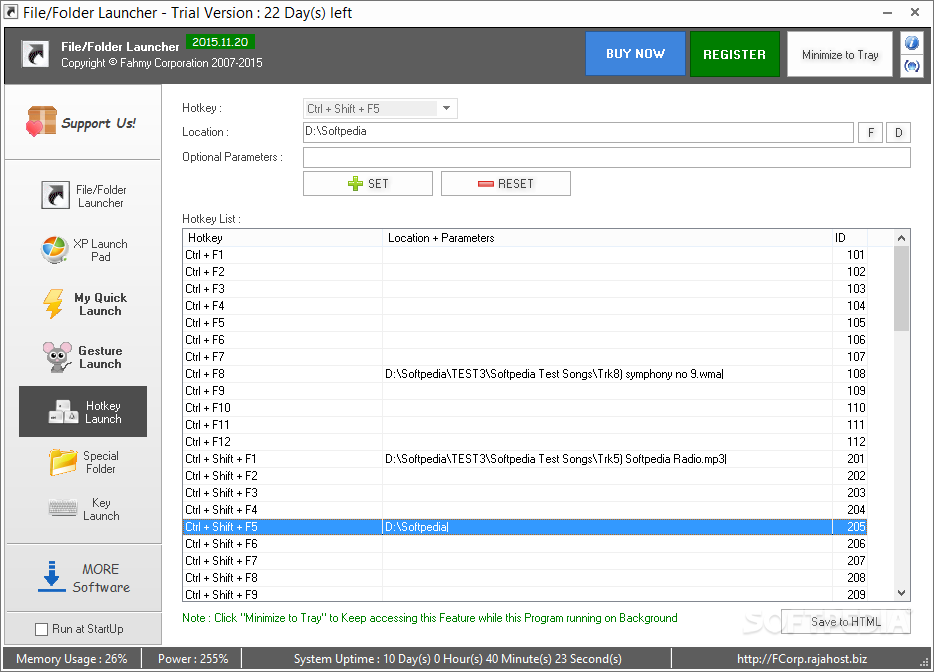
Task: Click scroll up arrow of hotkey list
Action: pos(901,238)
